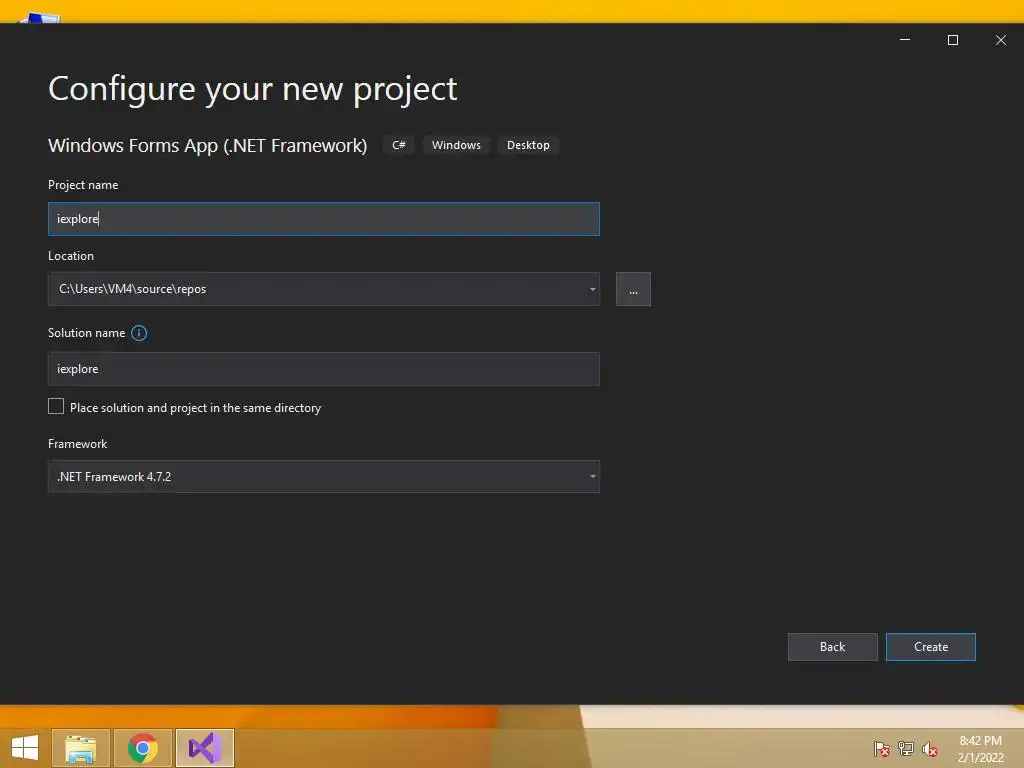Close the Configure your new project dialog
The height and width of the screenshot is (768, 1024).
tap(1000, 40)
